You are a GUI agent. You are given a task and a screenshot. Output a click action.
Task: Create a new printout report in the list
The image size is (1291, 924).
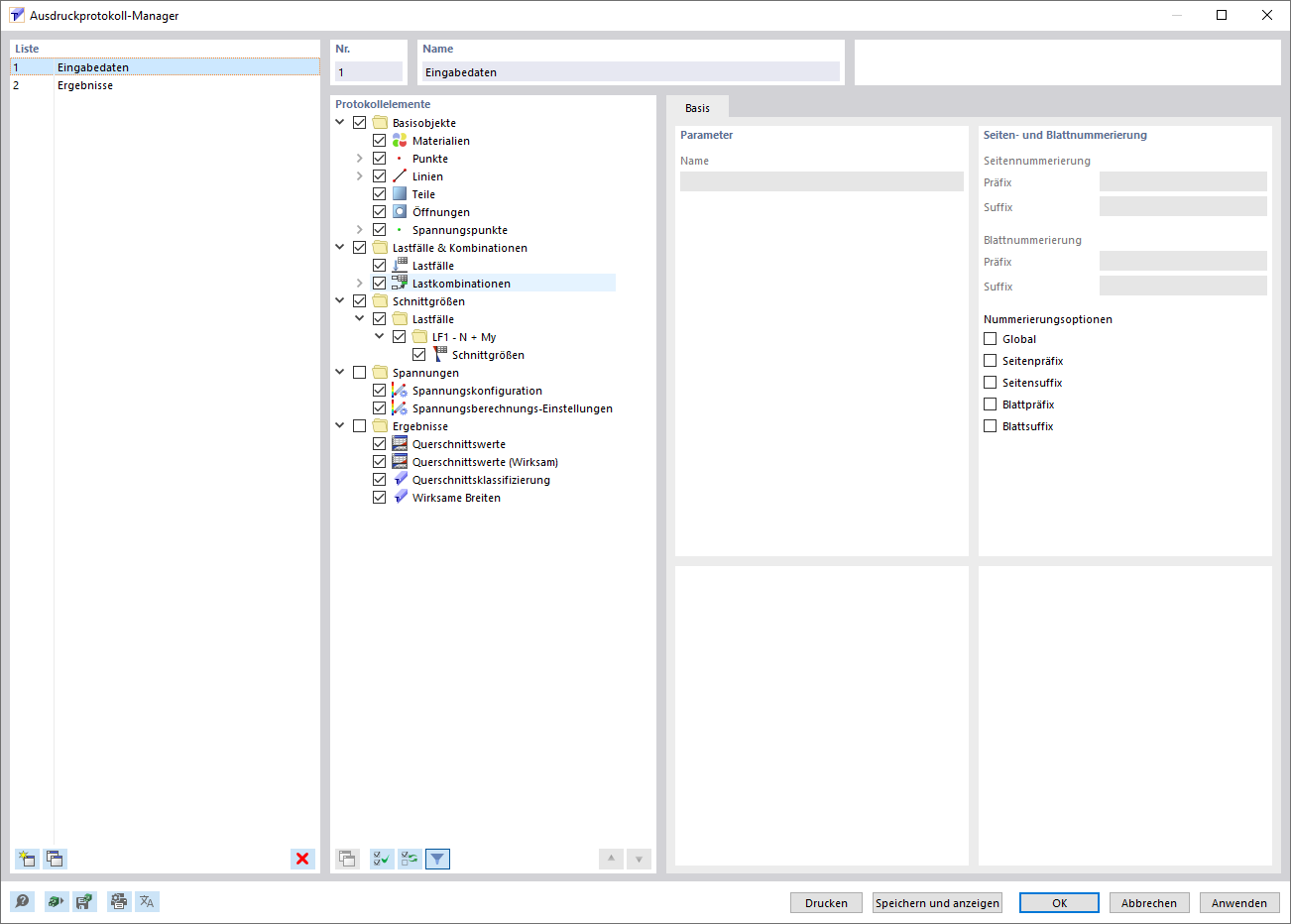[27, 859]
